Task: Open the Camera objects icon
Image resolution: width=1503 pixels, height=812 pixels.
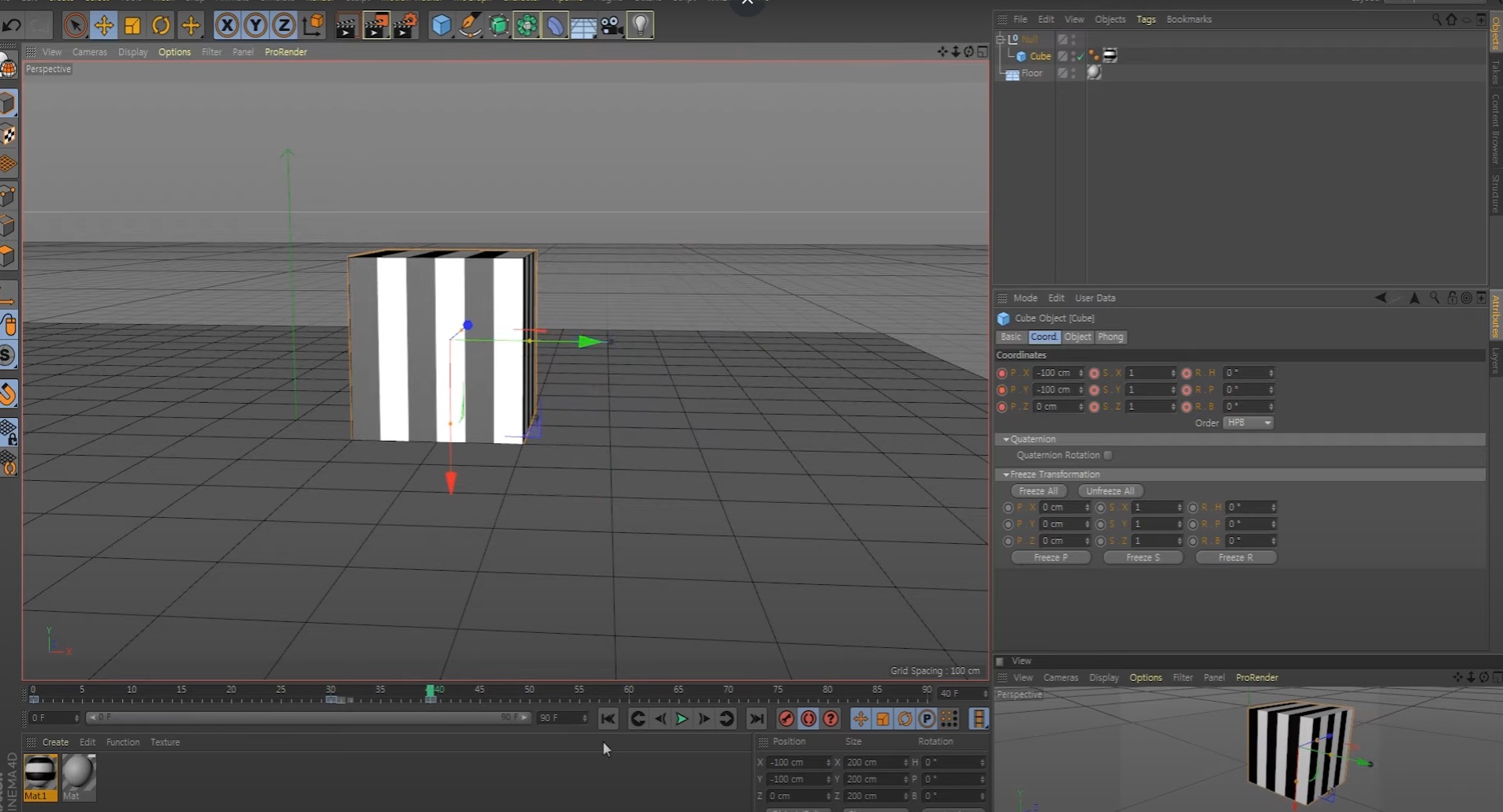Action: click(612, 26)
